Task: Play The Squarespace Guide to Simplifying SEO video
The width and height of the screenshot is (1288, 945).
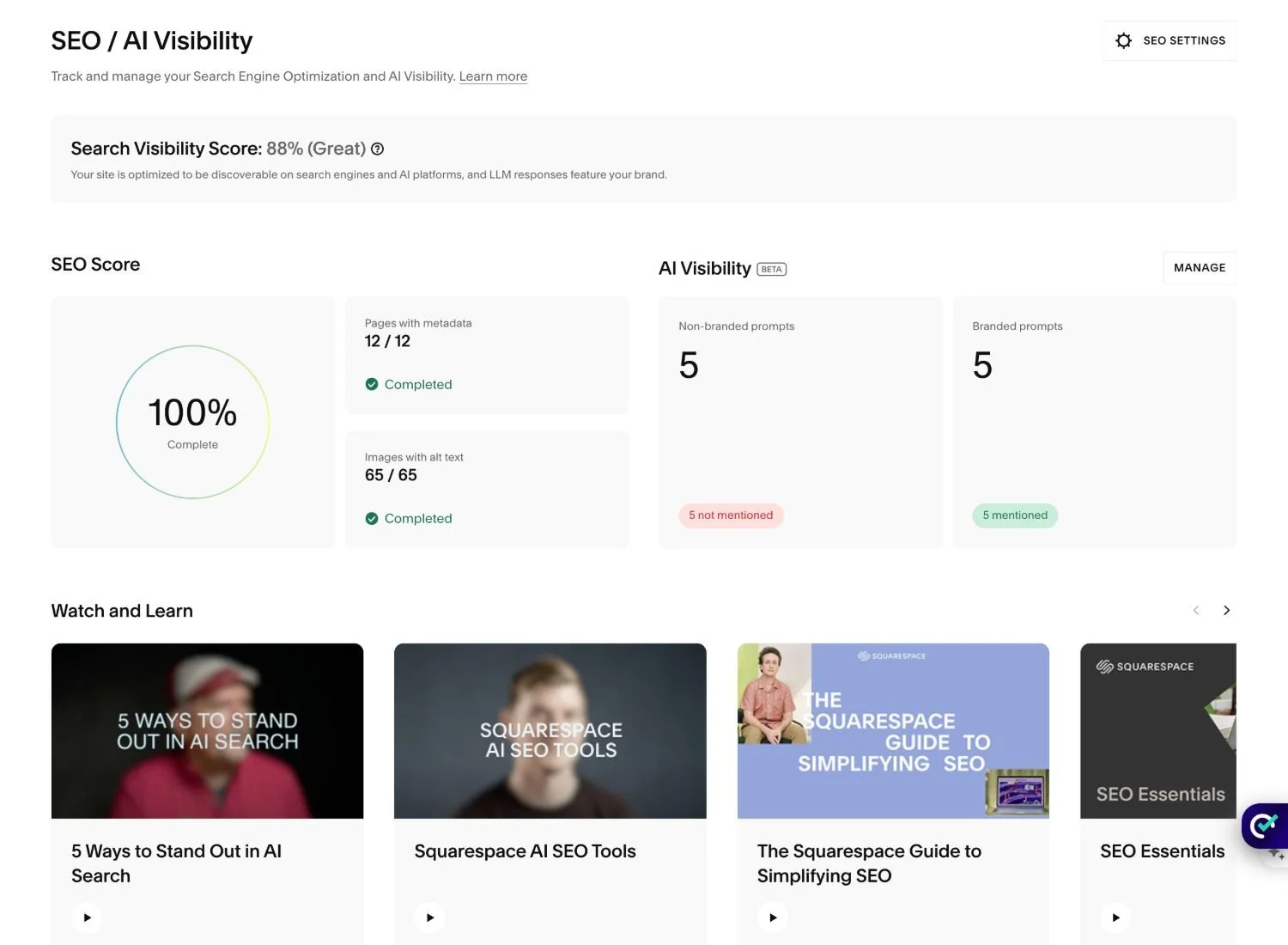Action: click(773, 918)
